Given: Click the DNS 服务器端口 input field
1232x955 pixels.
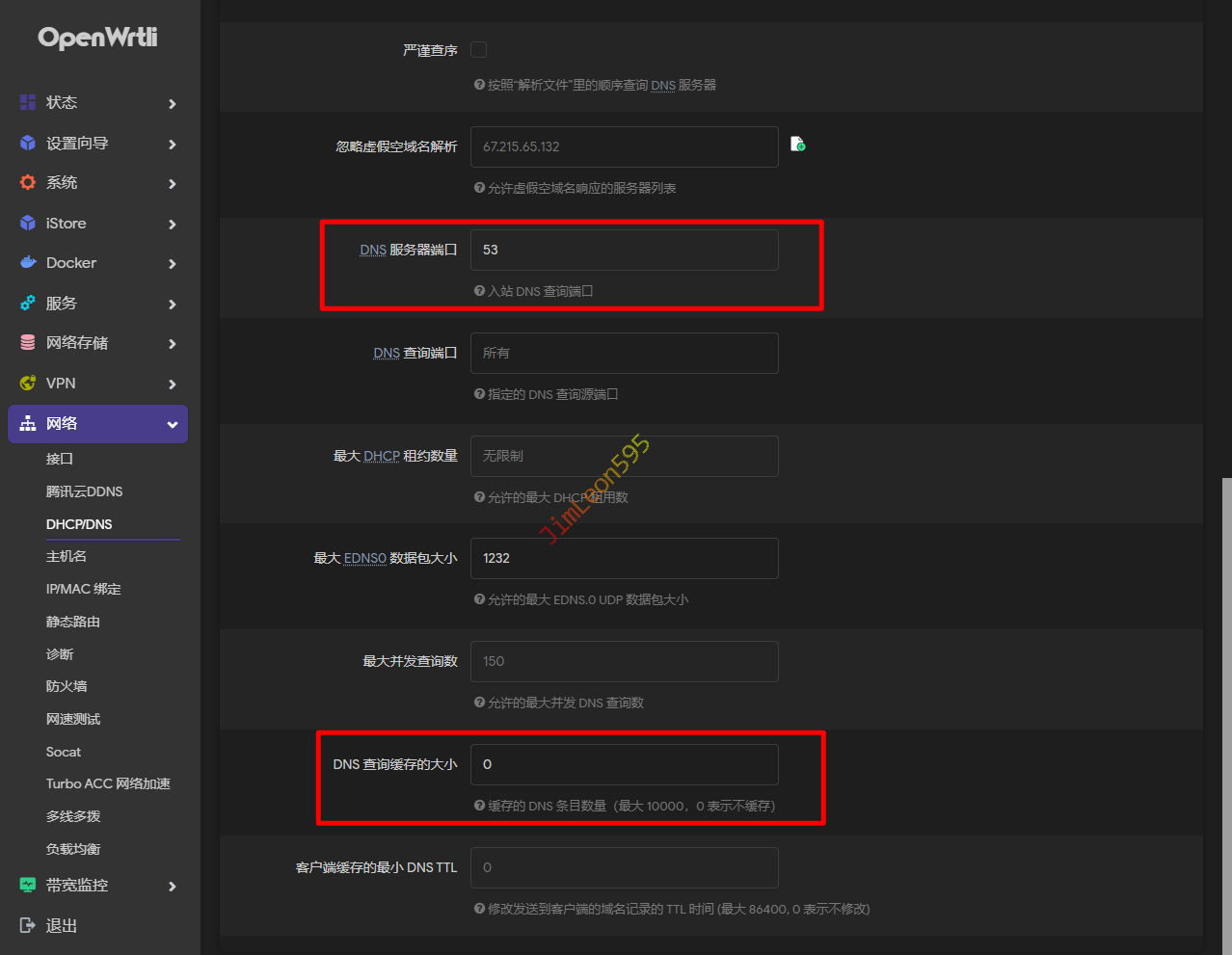Looking at the screenshot, I should click(624, 251).
